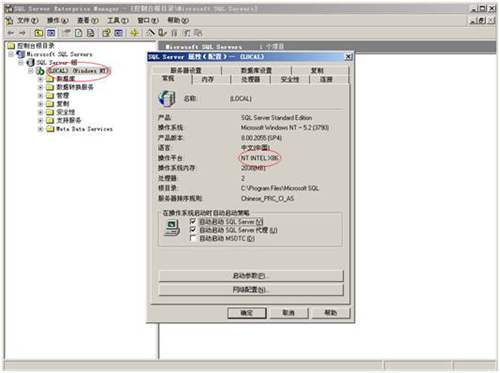Click the Forward arrow in the toolbar

coord(22,33)
